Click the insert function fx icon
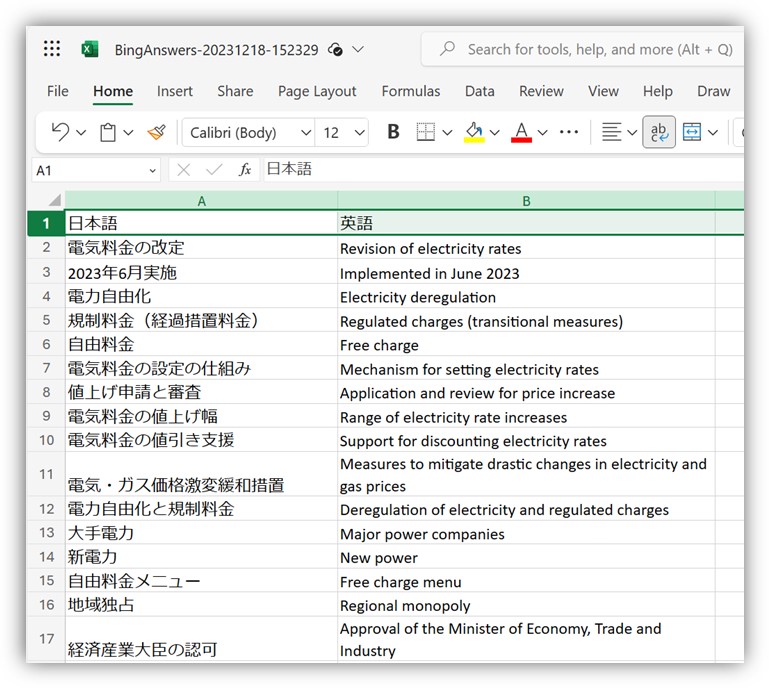This screenshot has height=688, width=769. pyautogui.click(x=245, y=170)
